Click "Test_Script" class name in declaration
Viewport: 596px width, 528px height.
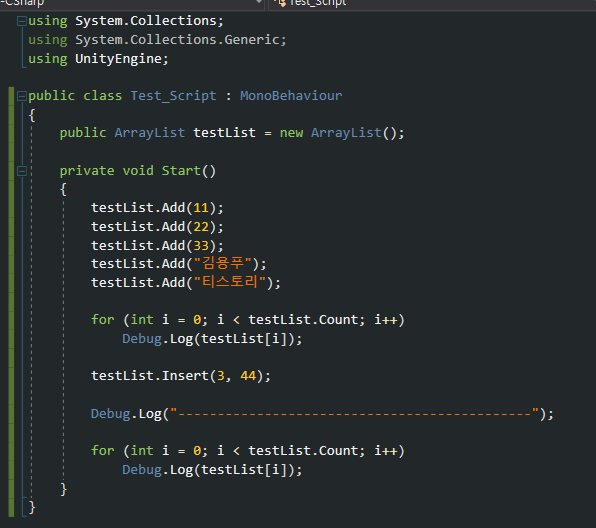(174, 96)
